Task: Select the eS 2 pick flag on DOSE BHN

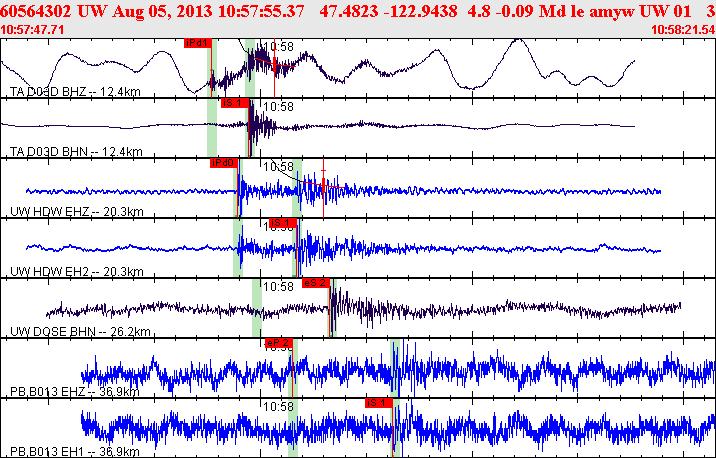Action: pos(316,283)
